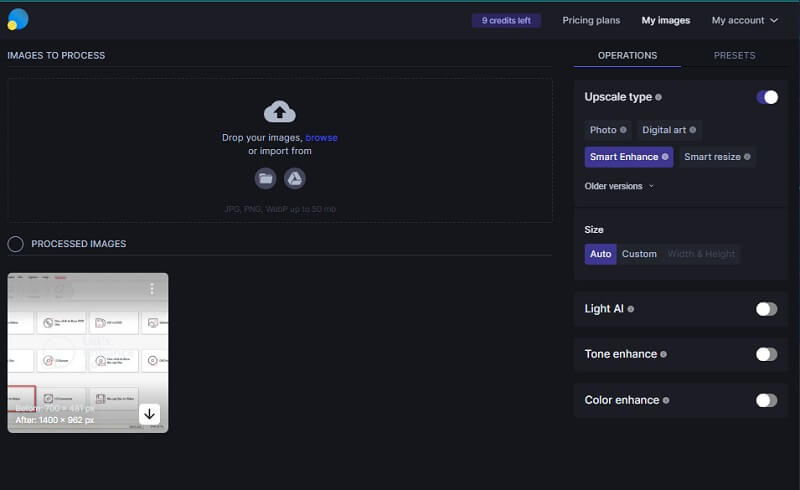This screenshot has width=800, height=490.
Task: Click info dot beside Light AI label
Action: (x=631, y=309)
